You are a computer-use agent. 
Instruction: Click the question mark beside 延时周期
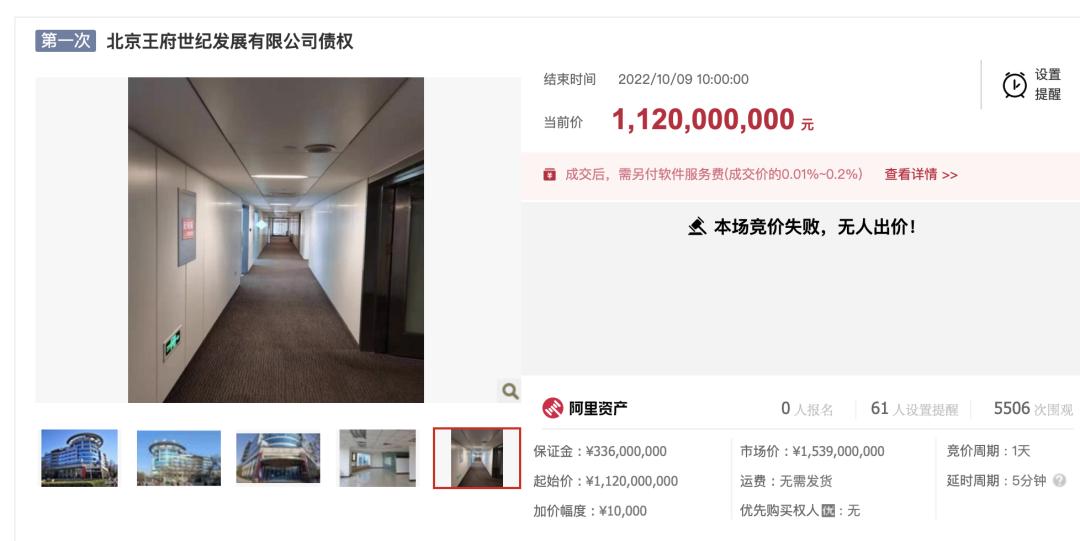pos(1059,480)
